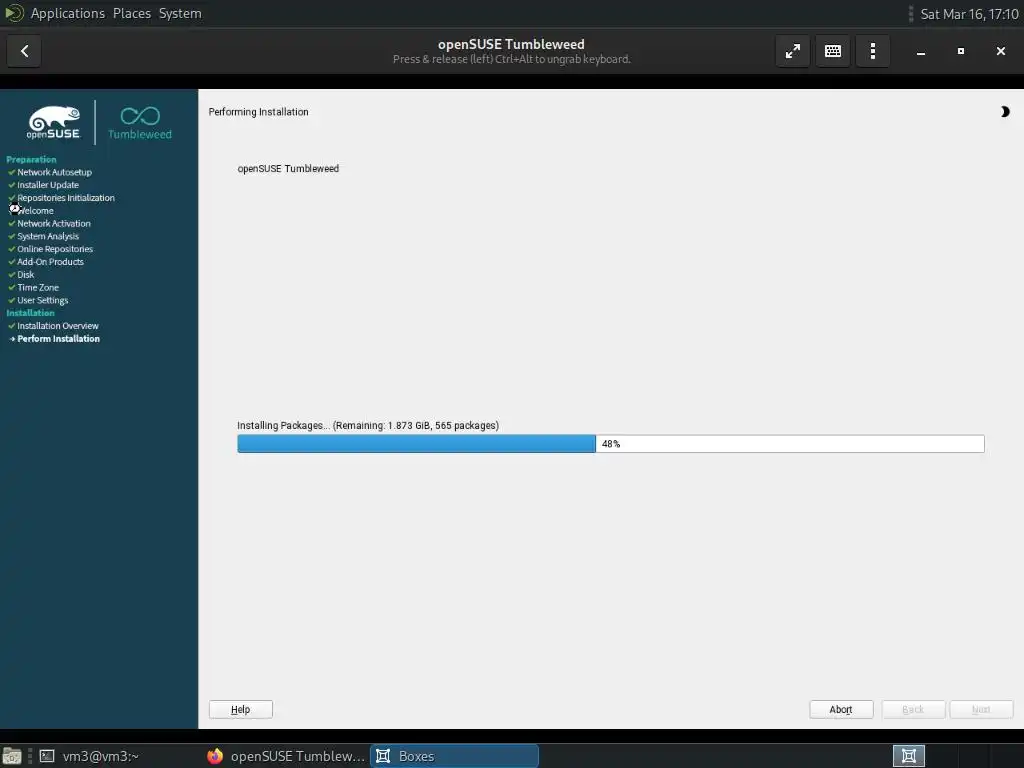
Task: Click the openSUSE Tumbleweed label in installer pane
Action: (288, 168)
